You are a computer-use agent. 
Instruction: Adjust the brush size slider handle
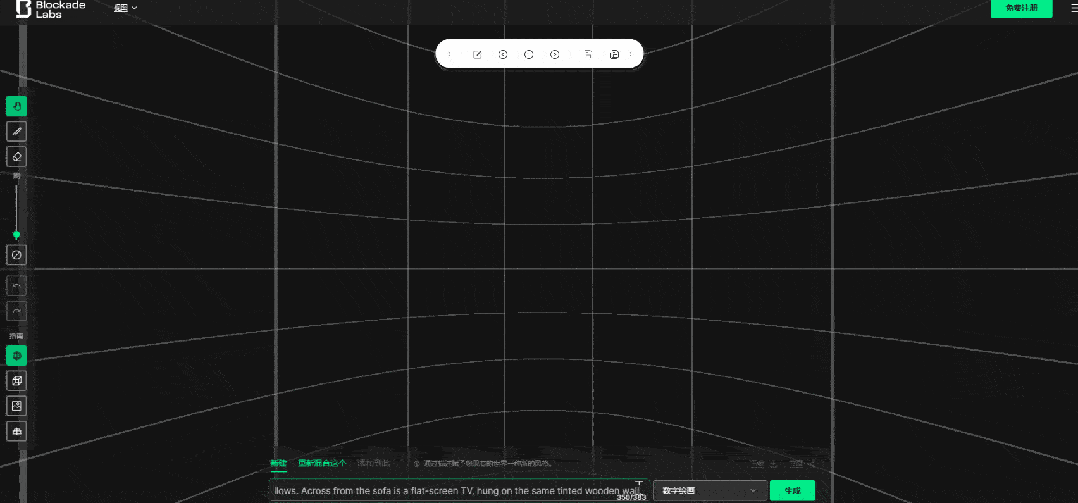(16, 235)
